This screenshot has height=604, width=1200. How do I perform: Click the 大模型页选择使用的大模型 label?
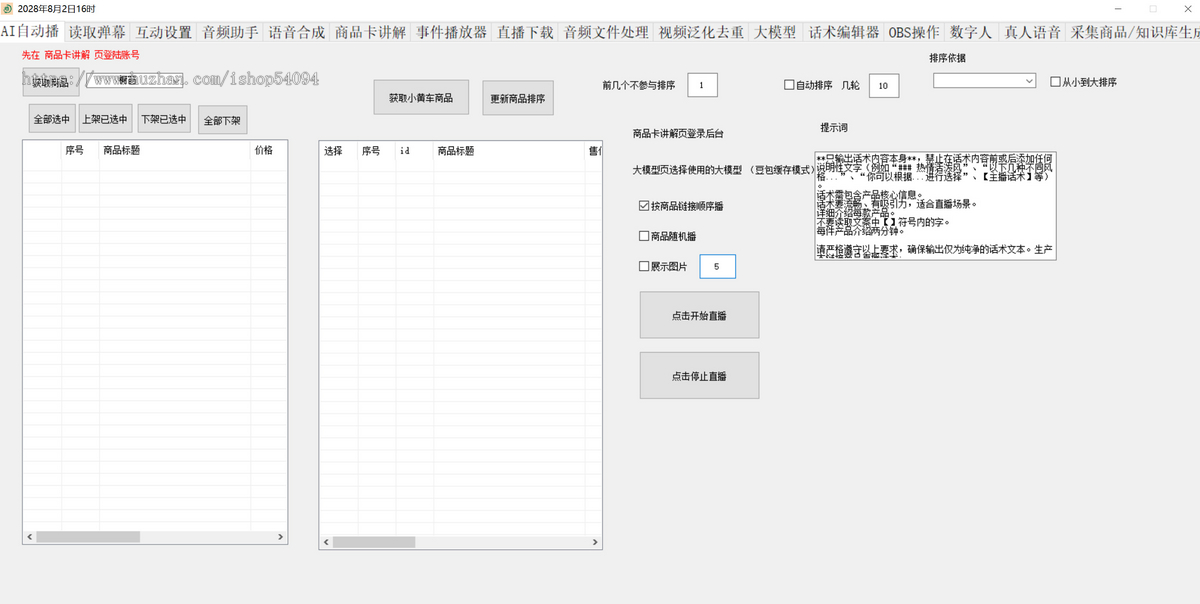pyautogui.click(x=687, y=171)
